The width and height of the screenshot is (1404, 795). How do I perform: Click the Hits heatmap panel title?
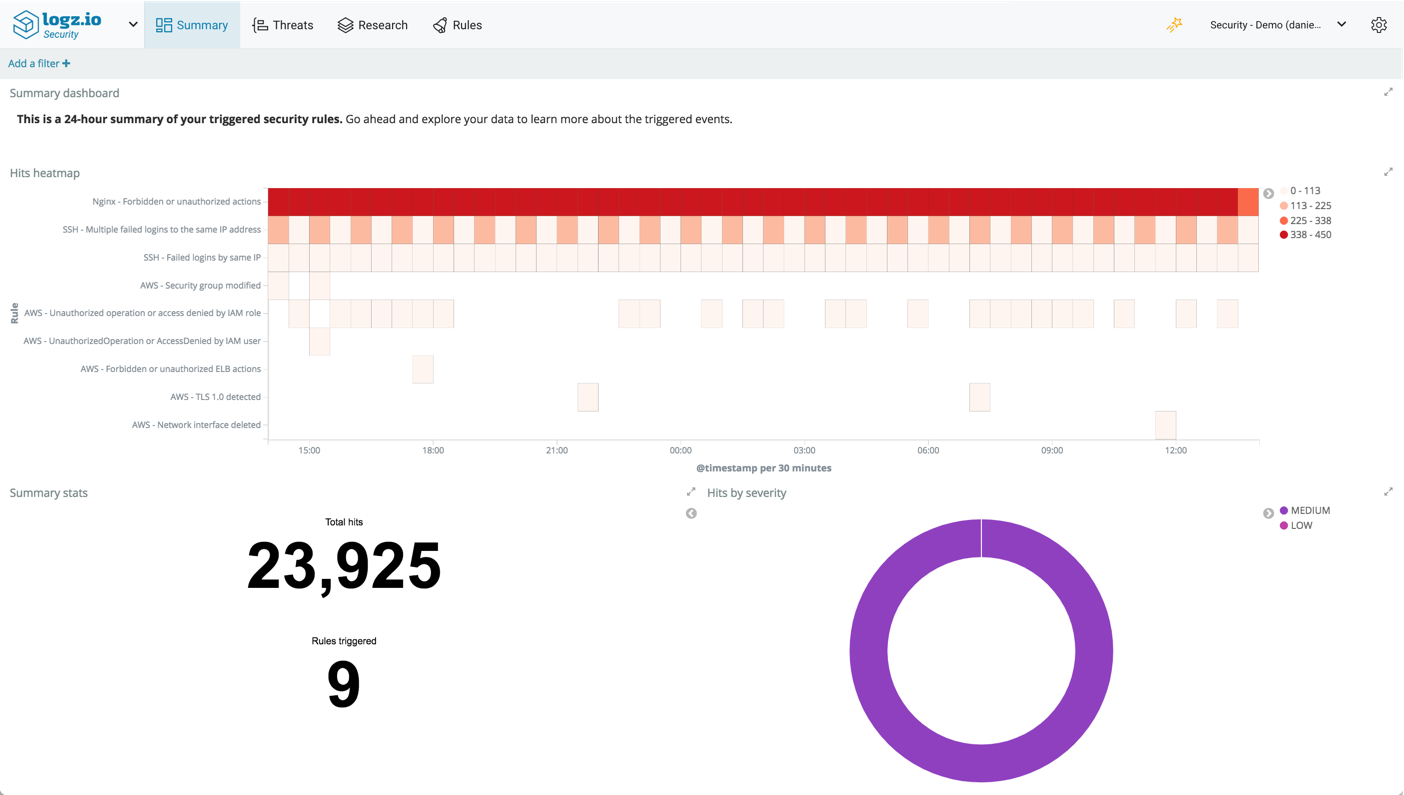[45, 173]
